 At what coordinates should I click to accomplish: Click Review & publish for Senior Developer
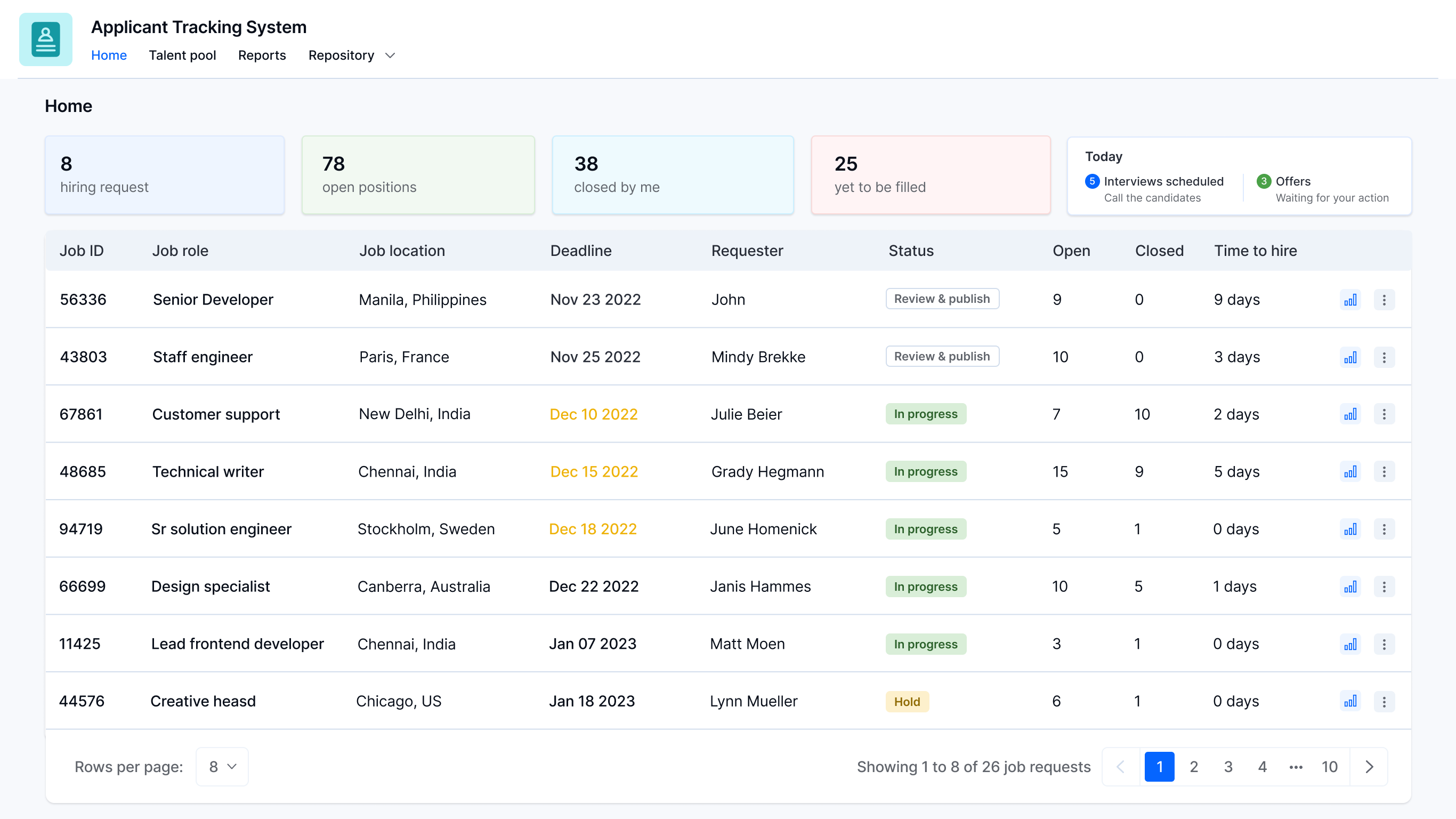[x=942, y=299]
